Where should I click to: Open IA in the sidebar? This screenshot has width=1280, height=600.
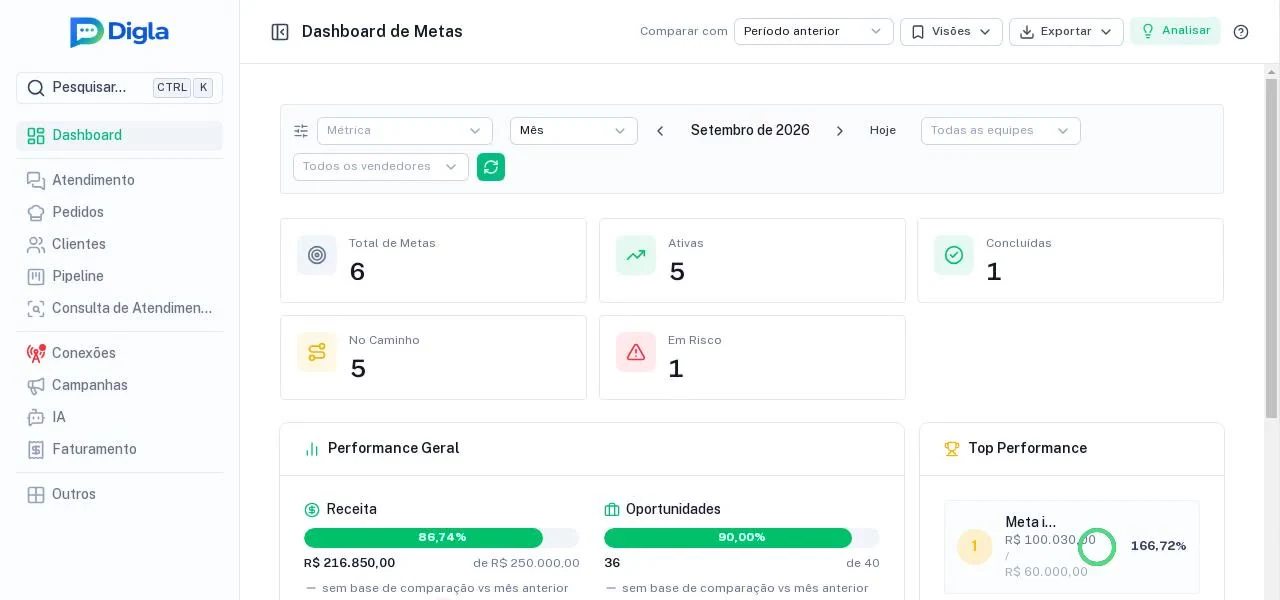119,417
